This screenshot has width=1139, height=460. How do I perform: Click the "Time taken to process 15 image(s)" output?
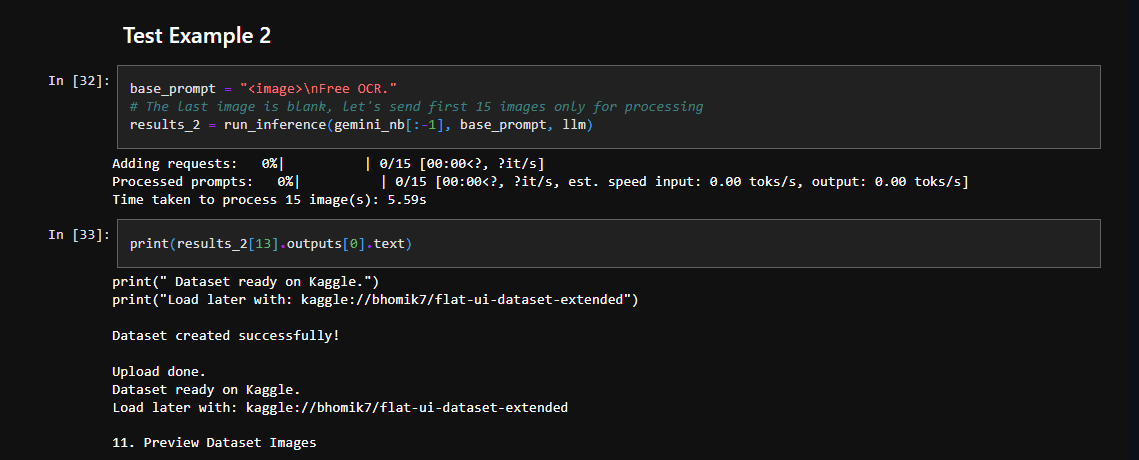(x=269, y=200)
